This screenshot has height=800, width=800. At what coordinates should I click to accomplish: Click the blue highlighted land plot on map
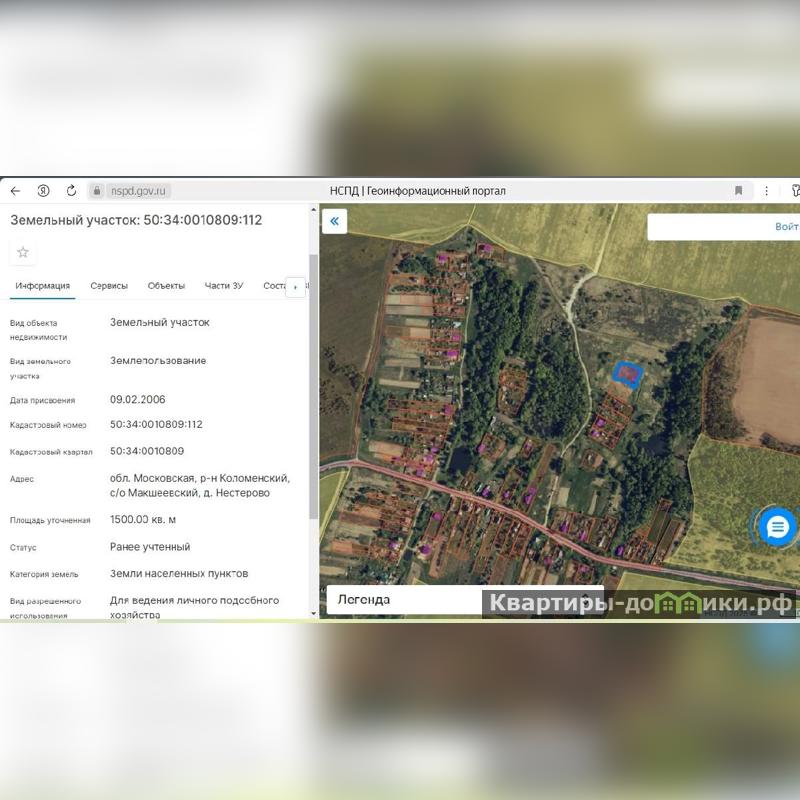pyautogui.click(x=628, y=374)
